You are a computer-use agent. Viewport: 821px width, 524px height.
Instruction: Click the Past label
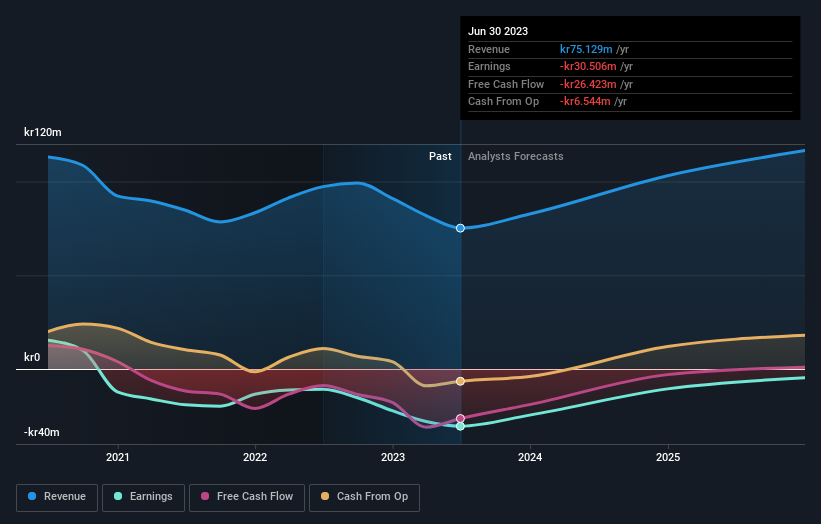(440, 156)
